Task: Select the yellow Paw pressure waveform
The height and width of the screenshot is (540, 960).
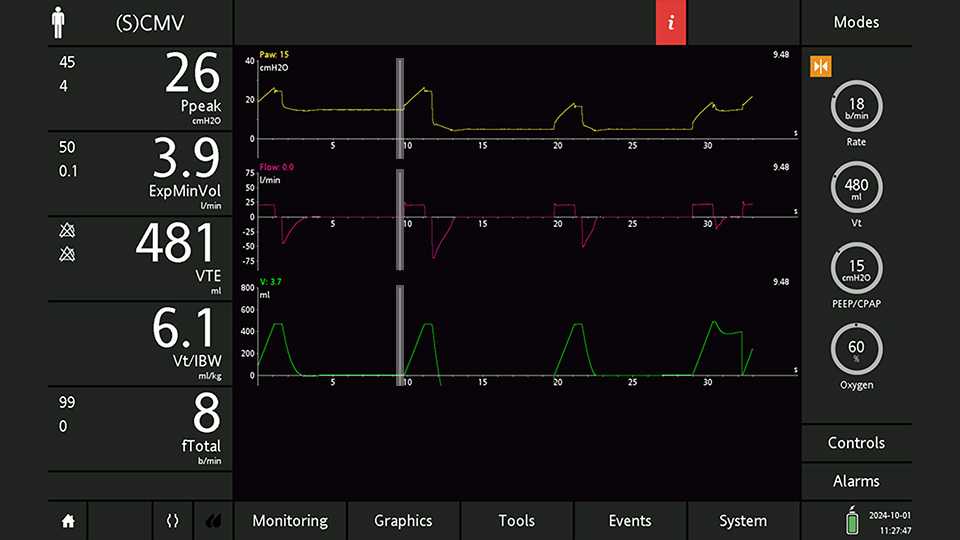Action: point(505,110)
